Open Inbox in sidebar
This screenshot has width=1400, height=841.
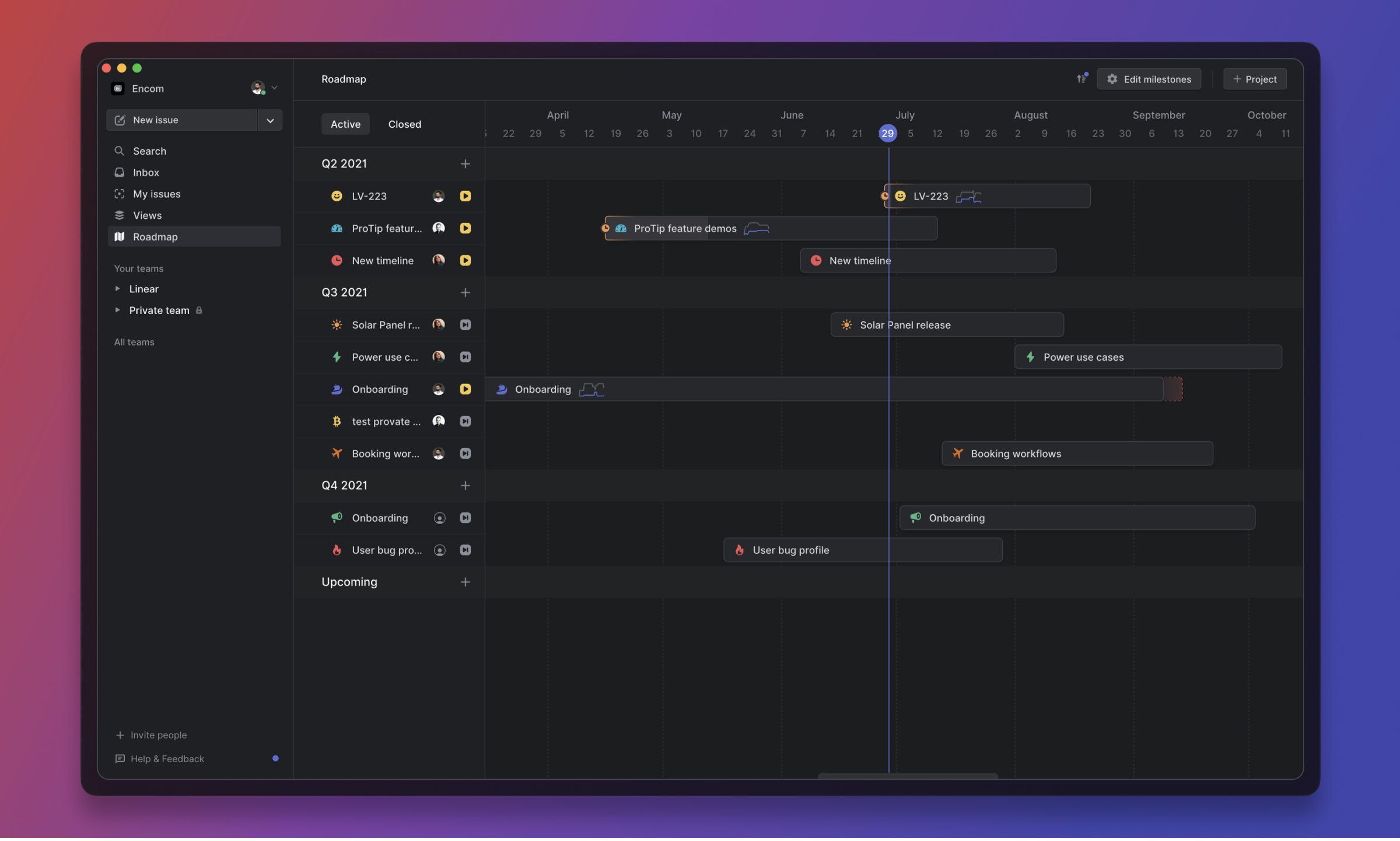pos(146,173)
